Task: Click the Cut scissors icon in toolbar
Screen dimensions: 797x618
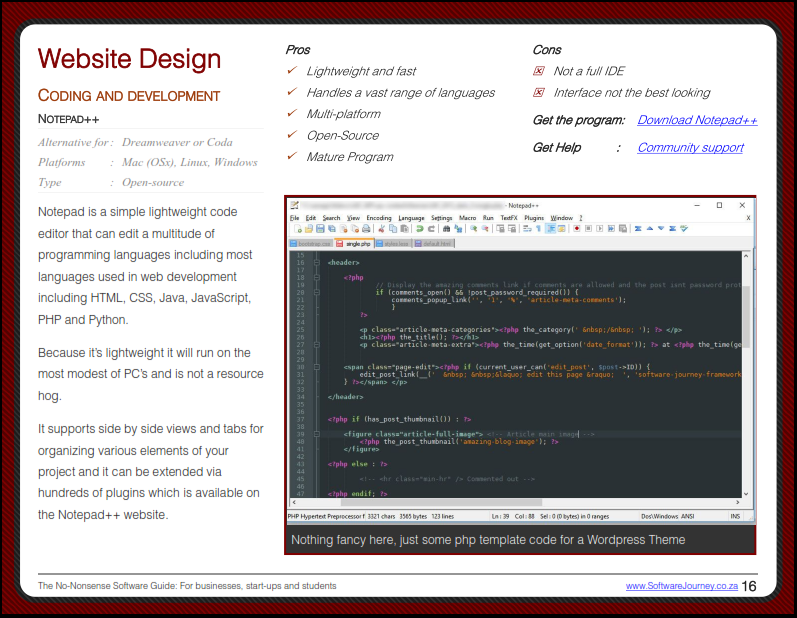Action: pyautogui.click(x=381, y=229)
